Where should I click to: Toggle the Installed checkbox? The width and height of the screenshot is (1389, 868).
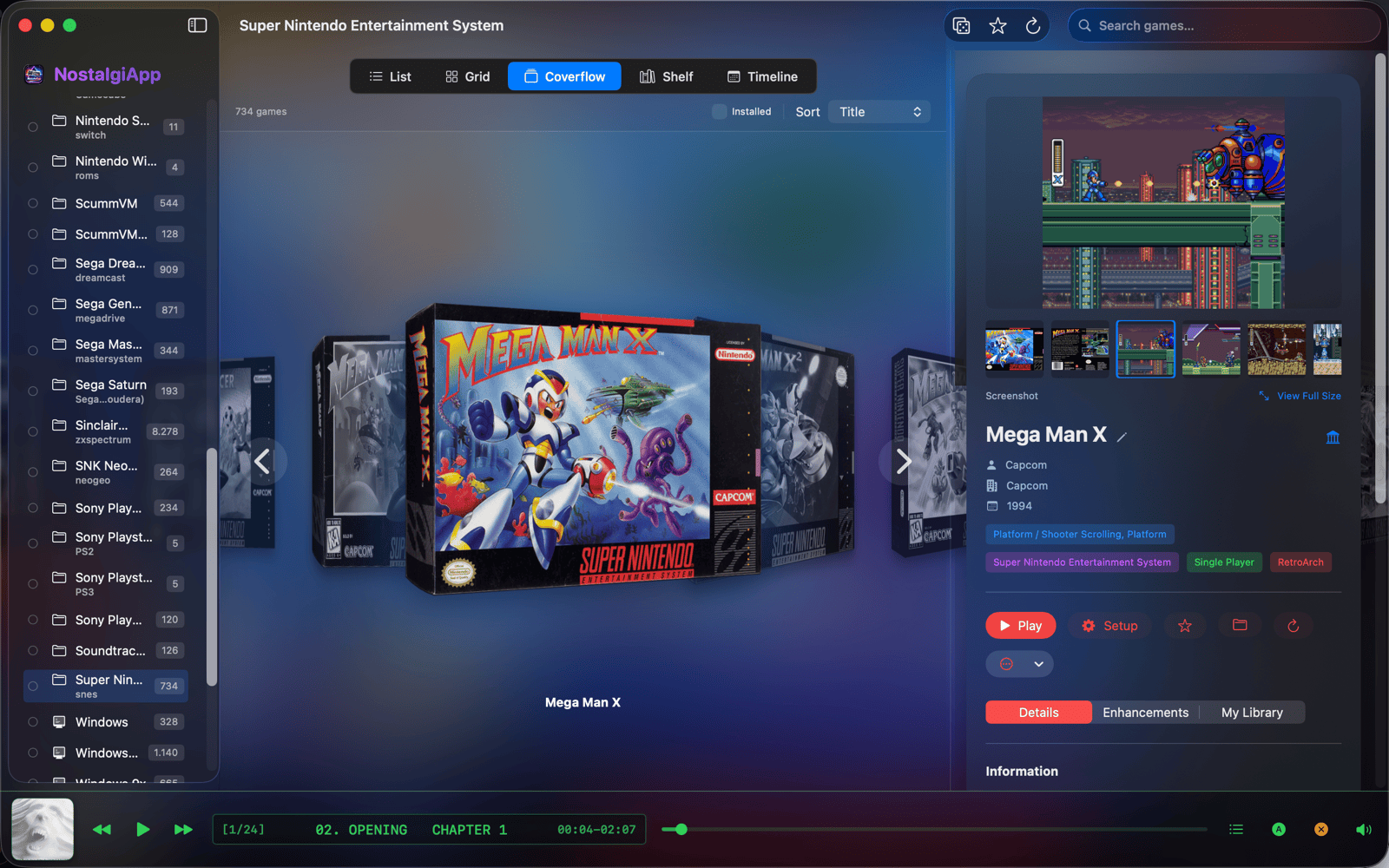pyautogui.click(x=719, y=111)
